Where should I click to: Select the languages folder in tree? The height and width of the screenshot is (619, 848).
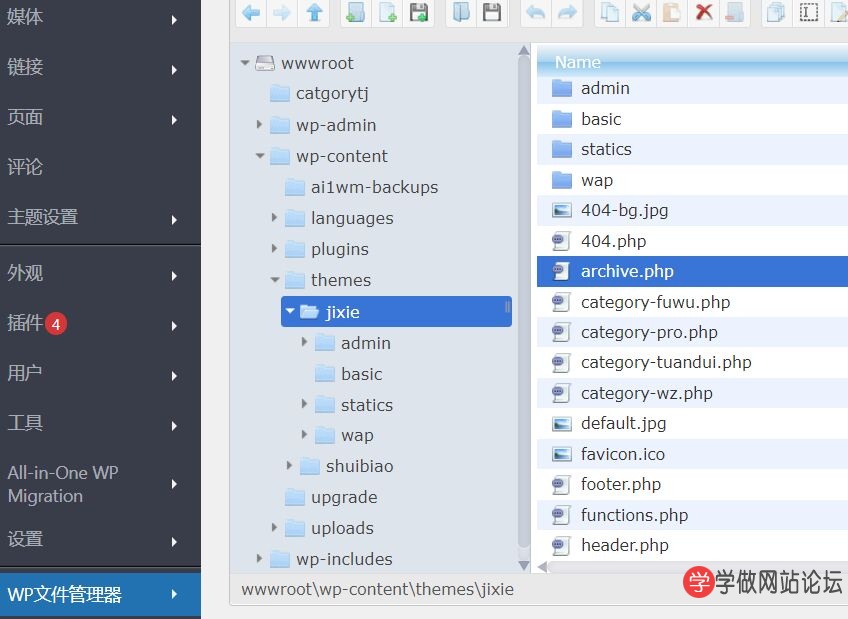tap(352, 218)
